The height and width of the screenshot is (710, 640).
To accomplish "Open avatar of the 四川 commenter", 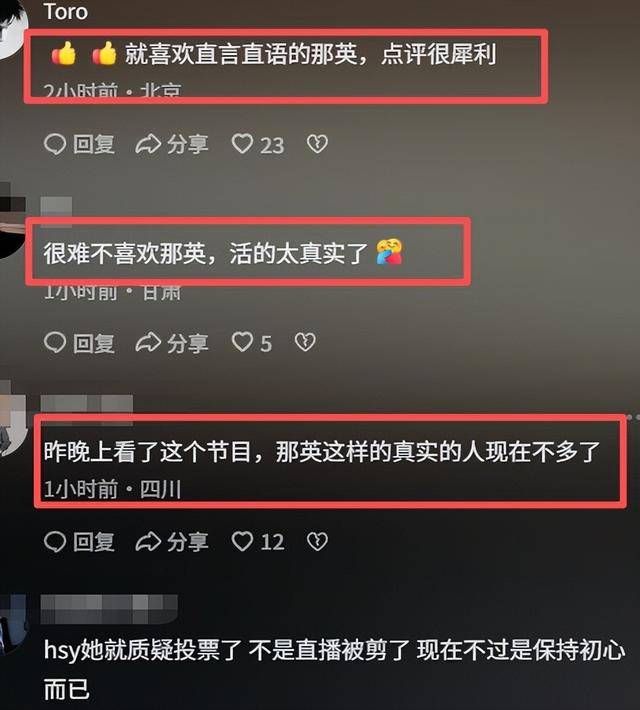I will pyautogui.click(x=12, y=419).
